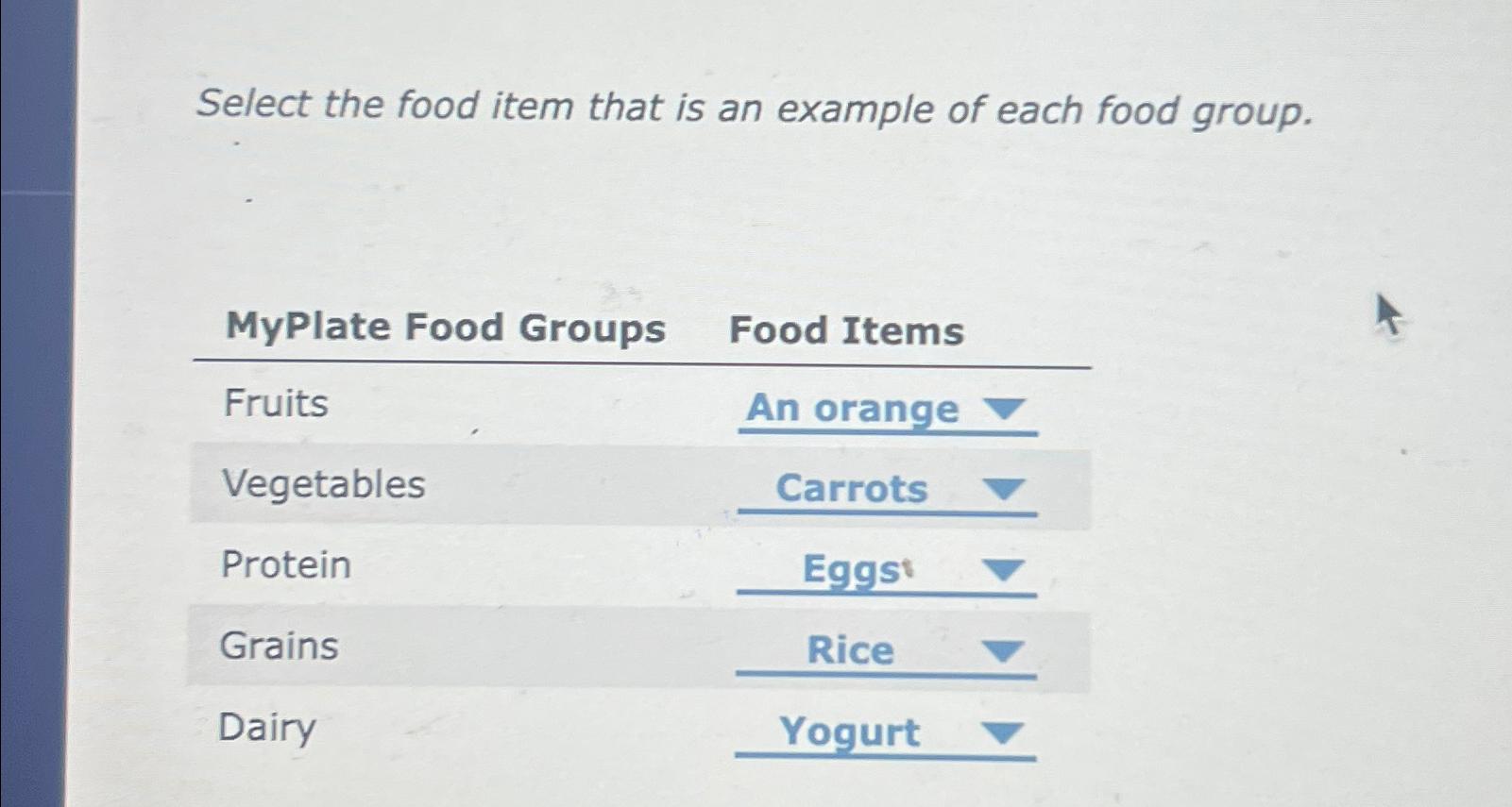This screenshot has width=1512, height=807.
Task: Click the Fruits row label
Action: point(276,403)
